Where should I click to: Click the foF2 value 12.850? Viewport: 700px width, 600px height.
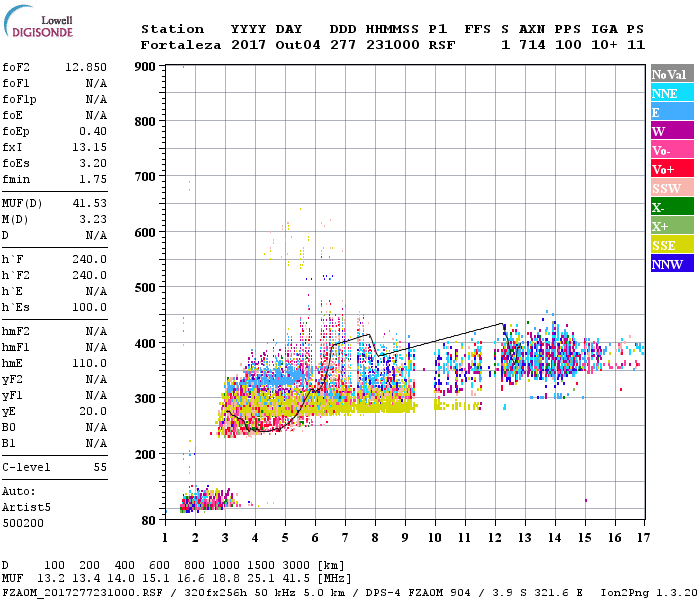point(86,68)
